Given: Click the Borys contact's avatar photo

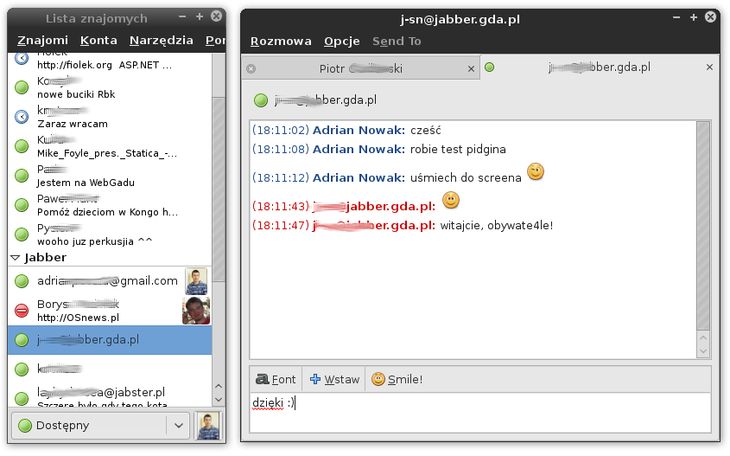Looking at the screenshot, I should (196, 311).
